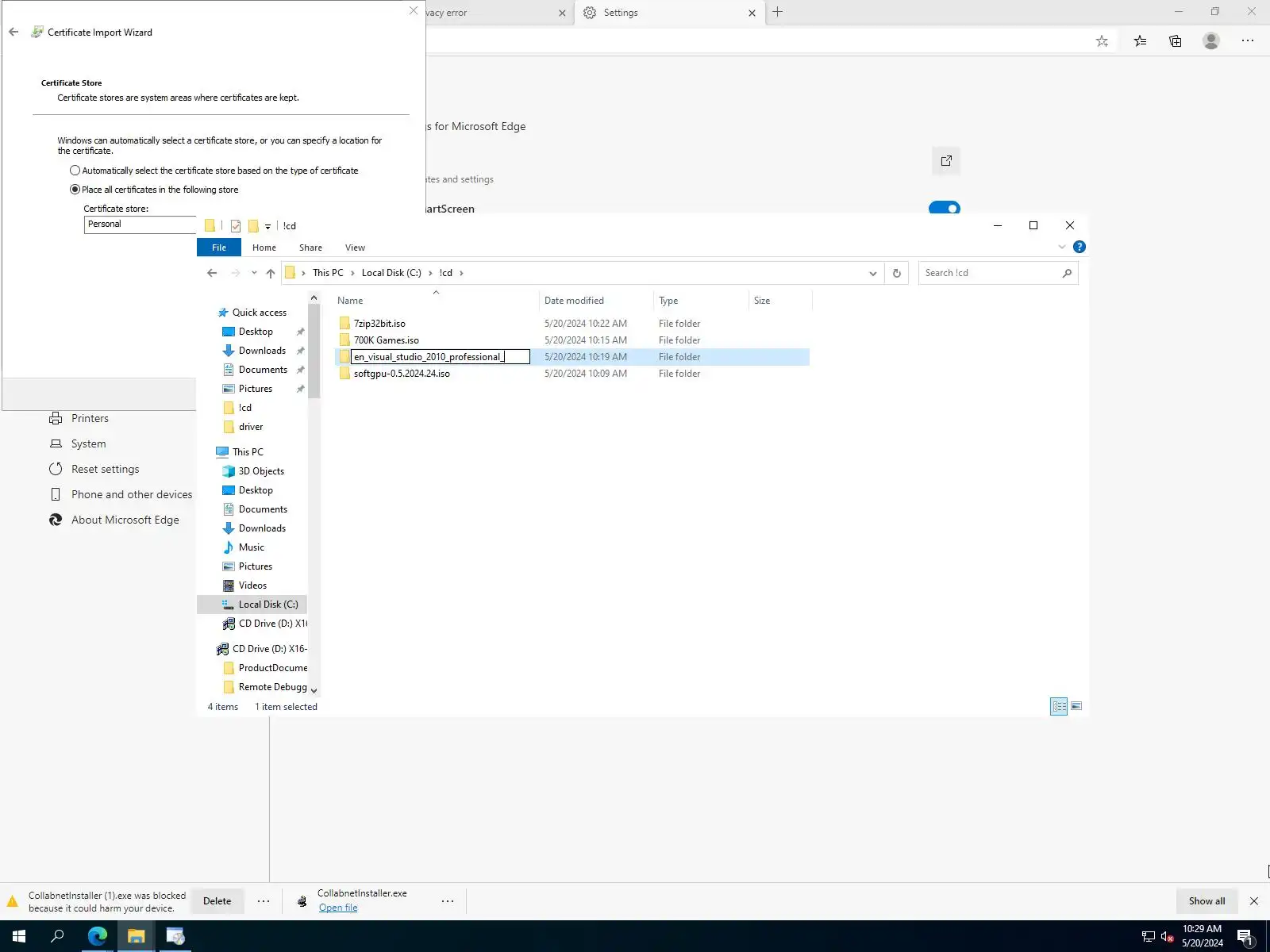
Task: Choose 'Place all certificates in the following store'
Action: click(75, 190)
